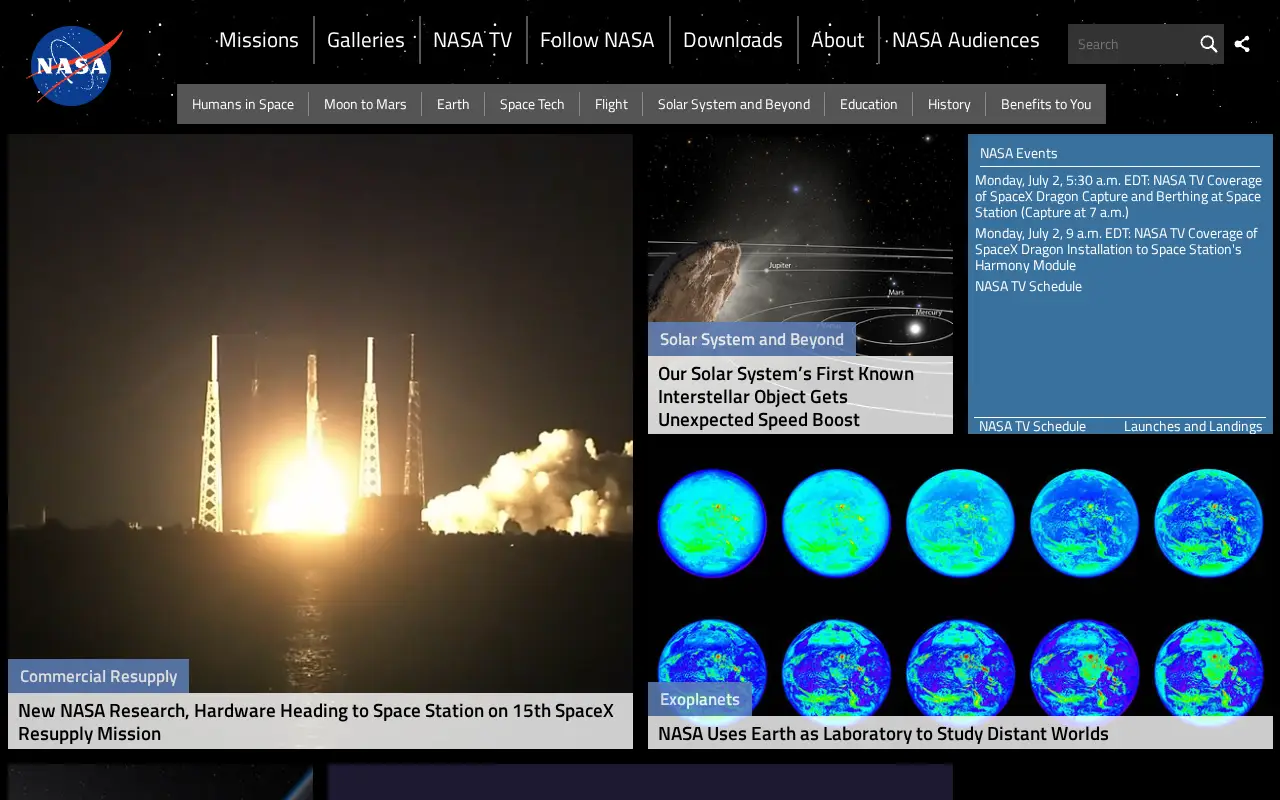Open the Follow NASA menu
Image resolution: width=1280 pixels, height=800 pixels.
coord(597,40)
